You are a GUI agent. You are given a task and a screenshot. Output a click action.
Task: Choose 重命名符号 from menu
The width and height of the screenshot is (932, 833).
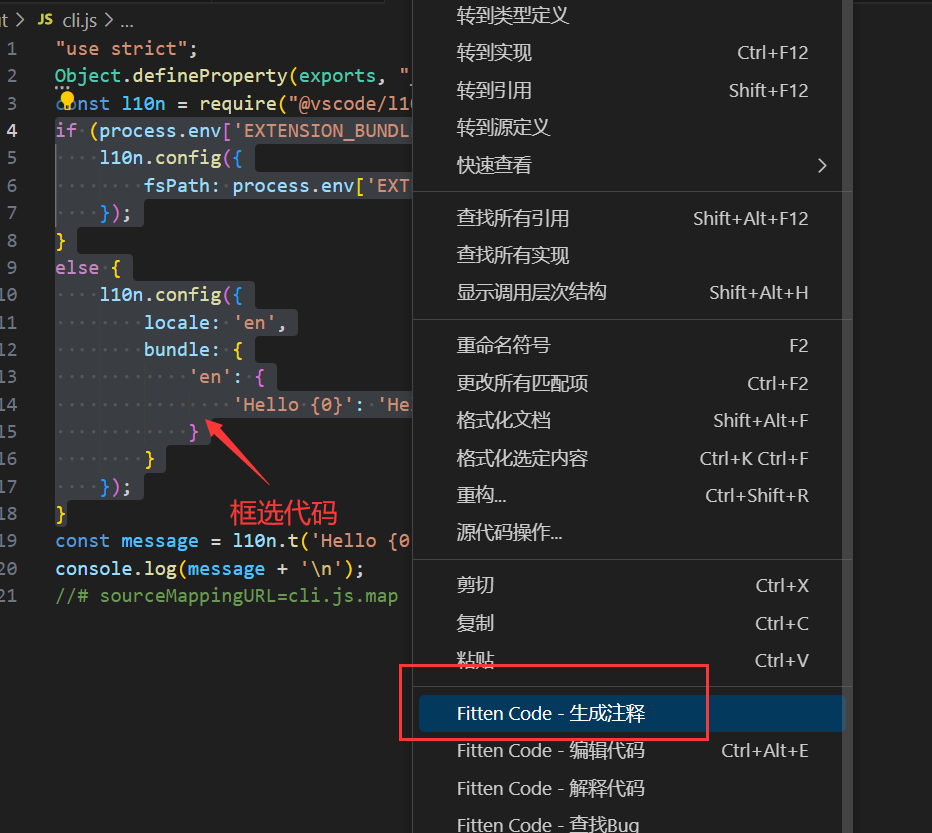[632, 345]
